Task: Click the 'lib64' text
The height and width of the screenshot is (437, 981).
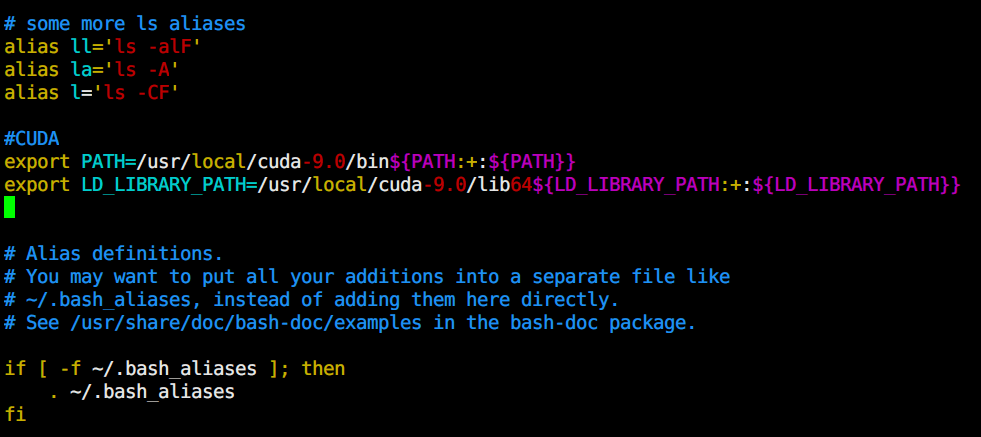Action: [506, 185]
